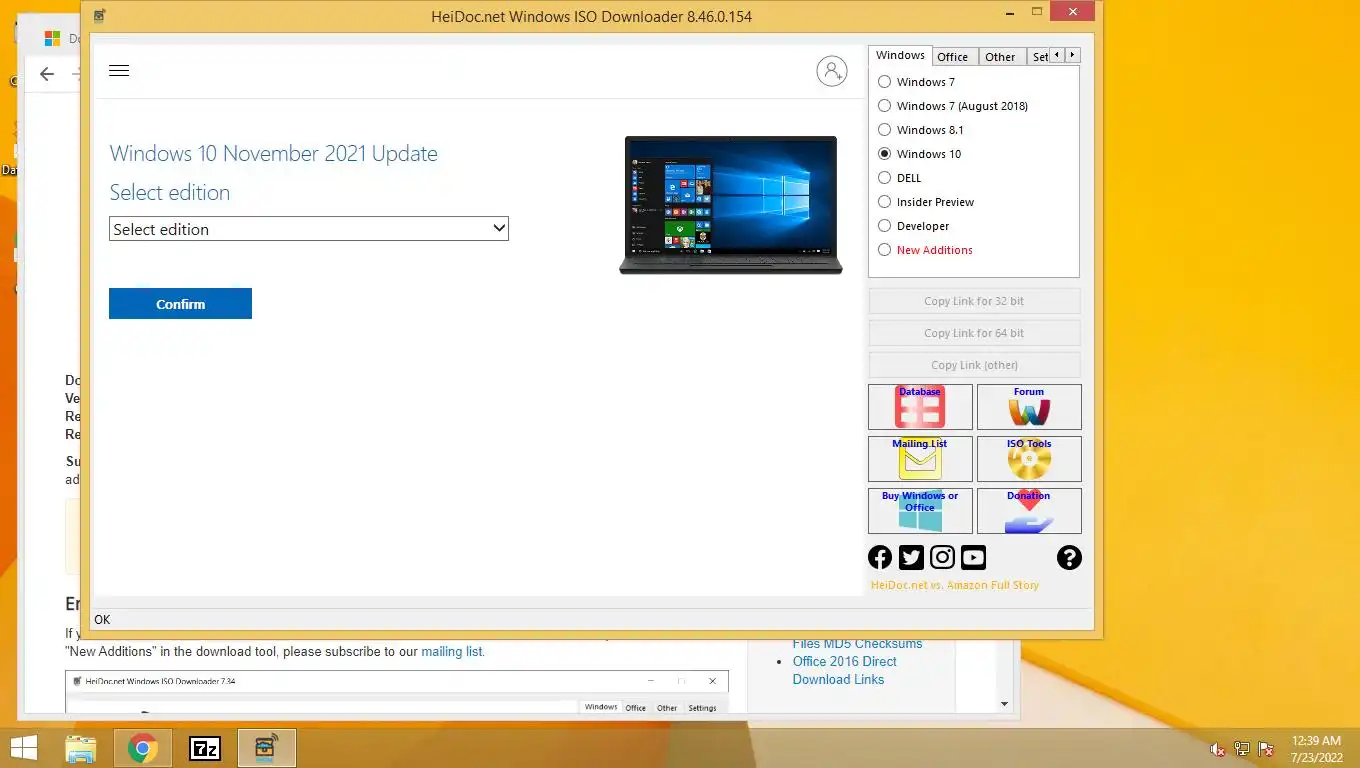1360x768 pixels.
Task: Open the Files MD5 Checksums link in browser
Action: pyautogui.click(x=857, y=644)
